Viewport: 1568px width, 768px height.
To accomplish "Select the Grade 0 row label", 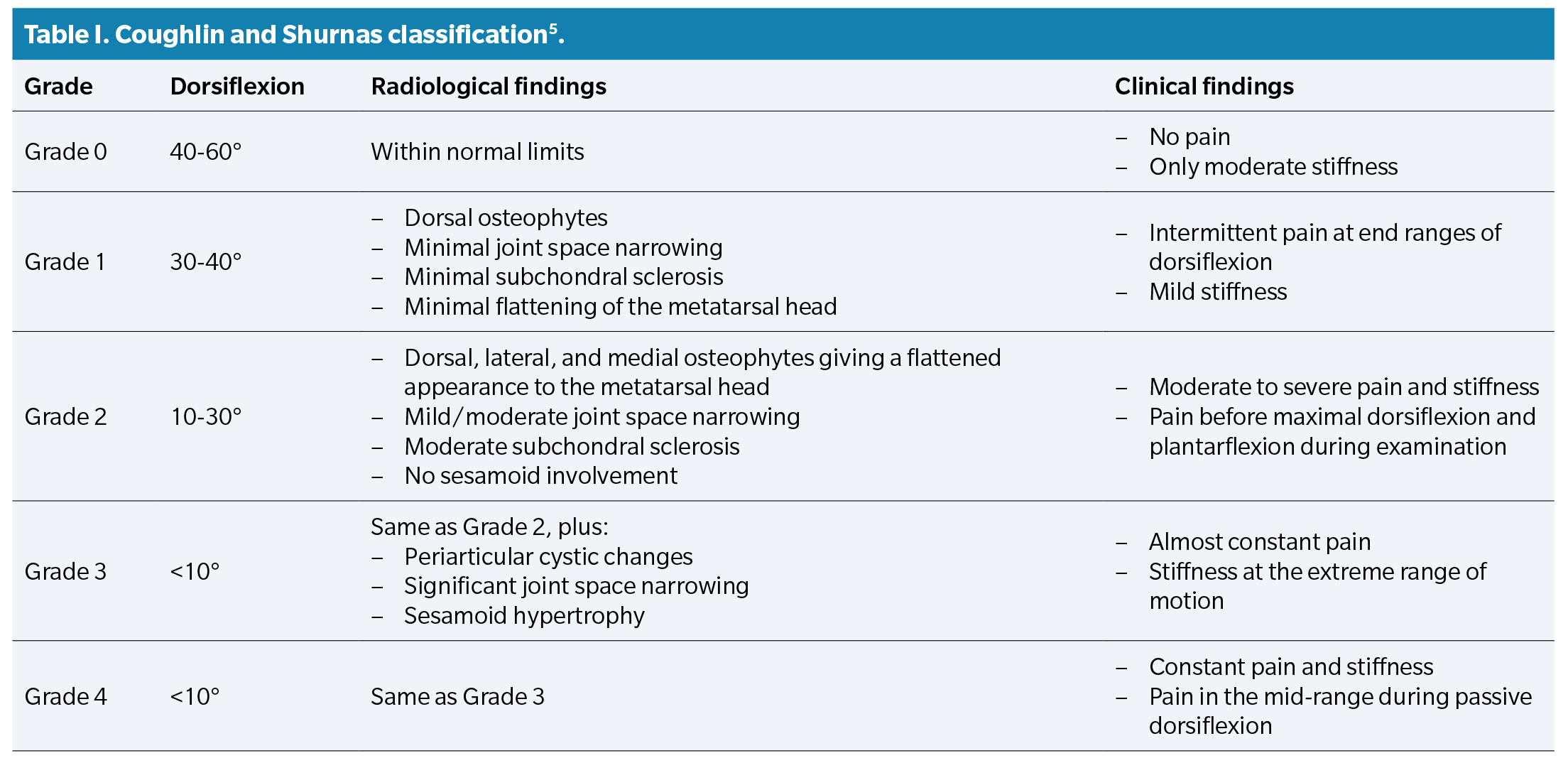I will 65,152.
